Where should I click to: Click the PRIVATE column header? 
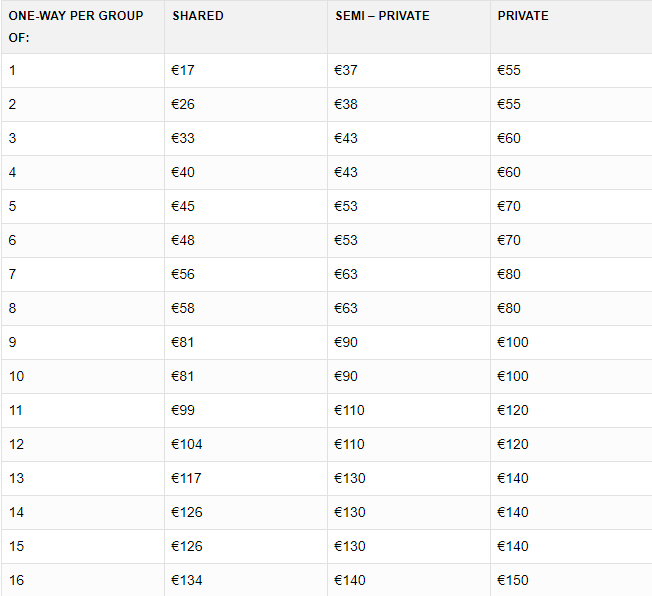click(523, 16)
